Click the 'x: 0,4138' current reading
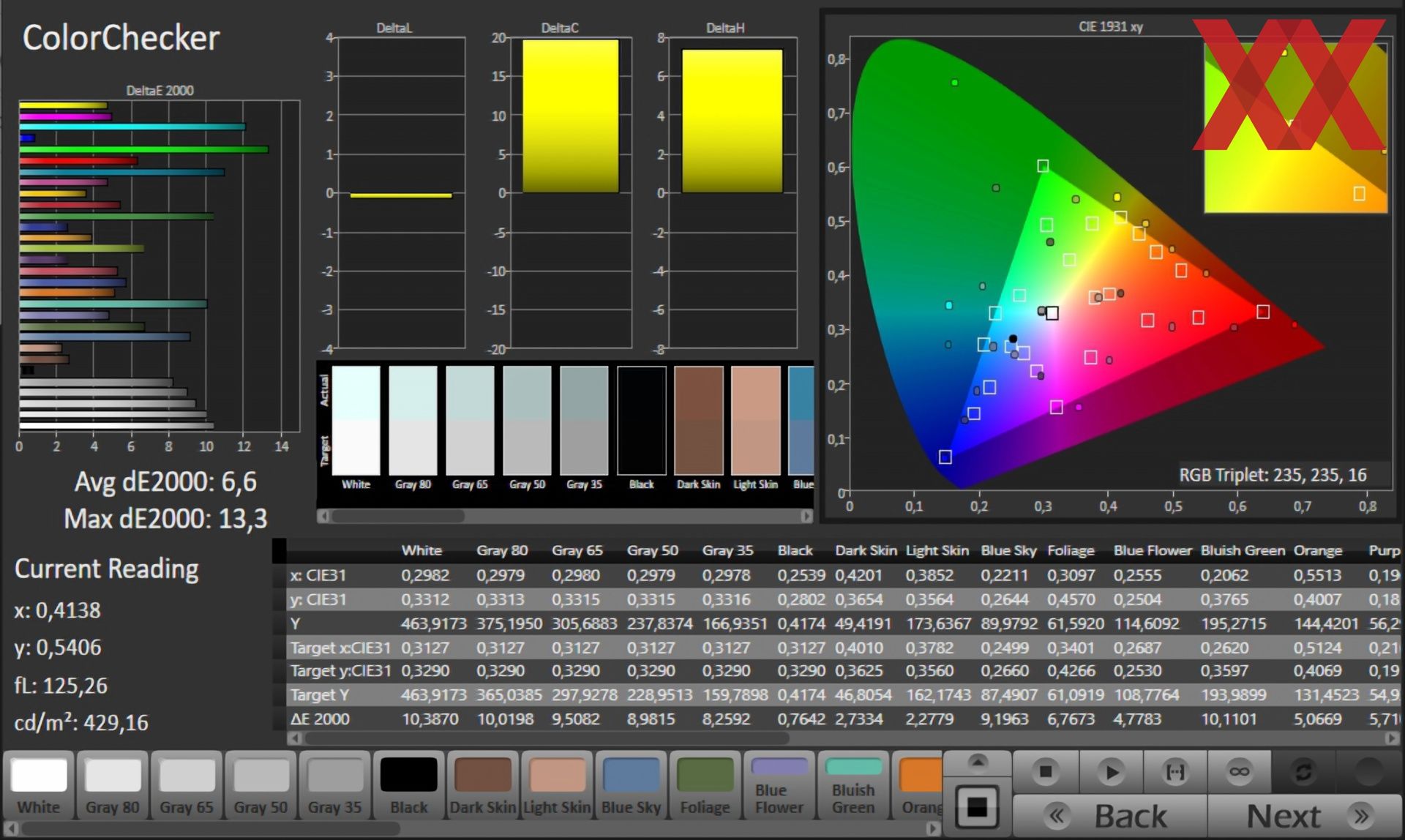1405x840 pixels. 57,610
